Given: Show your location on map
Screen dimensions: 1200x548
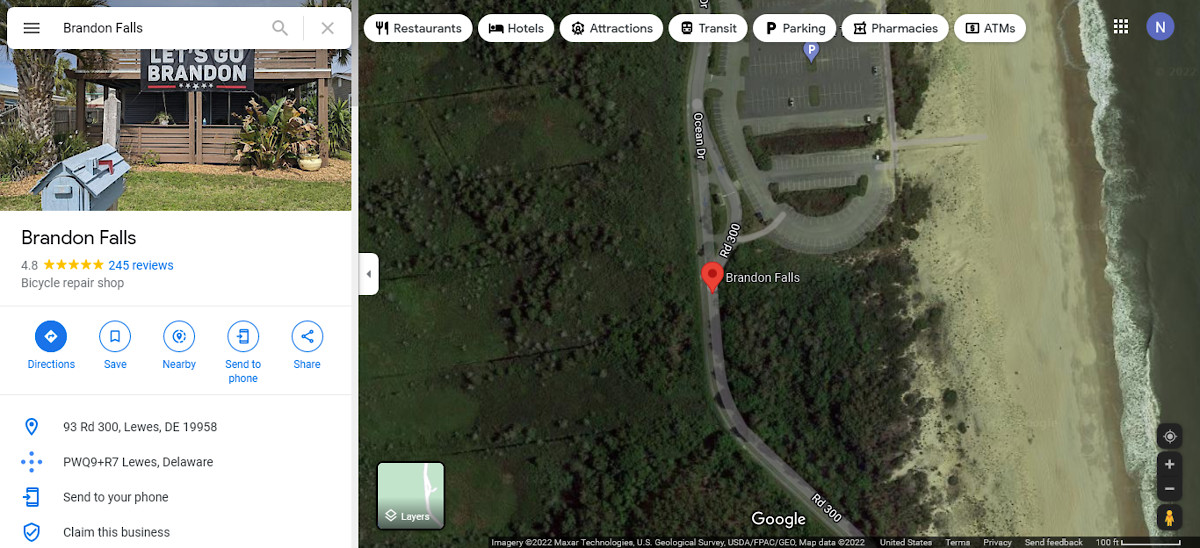Looking at the screenshot, I should [x=1169, y=437].
